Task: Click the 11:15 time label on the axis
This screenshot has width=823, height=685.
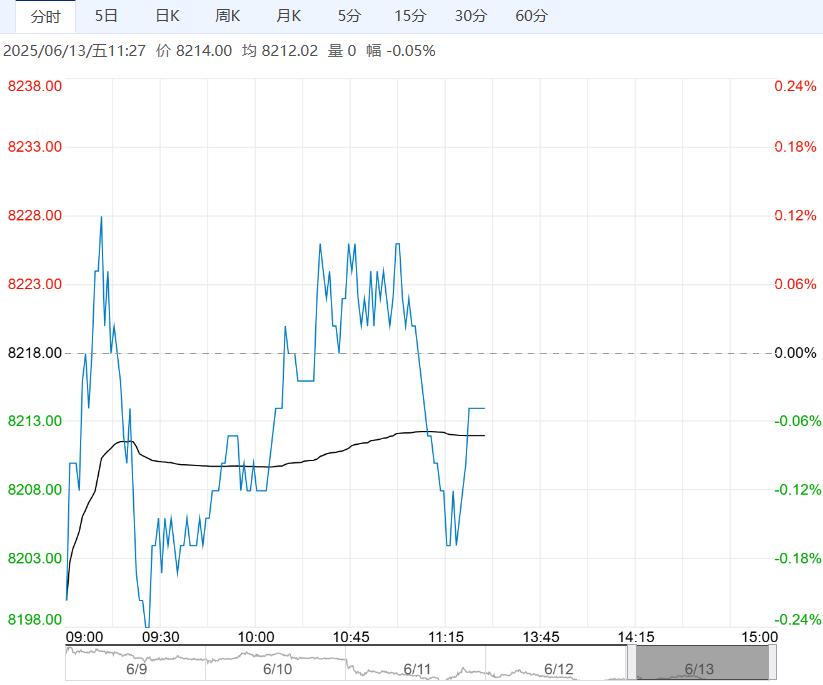Action: click(445, 637)
